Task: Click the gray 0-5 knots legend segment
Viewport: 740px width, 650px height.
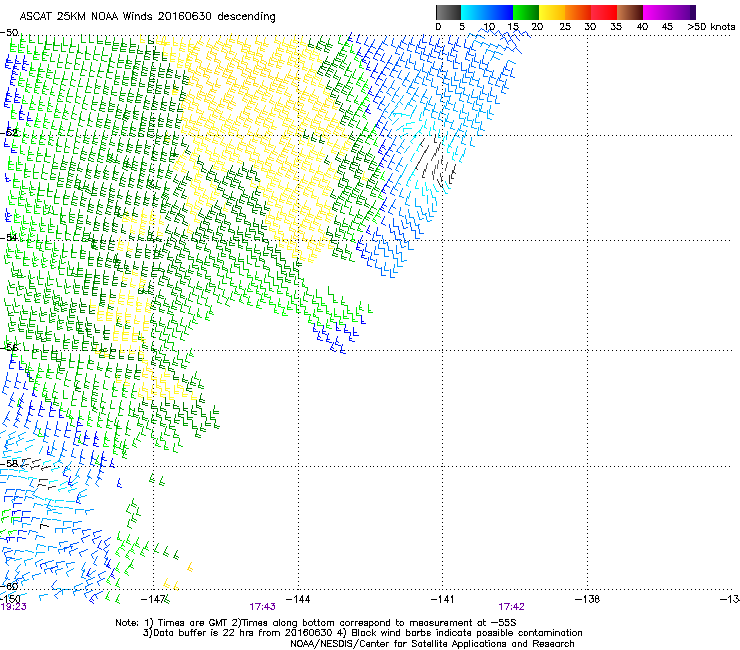Action: click(x=448, y=12)
